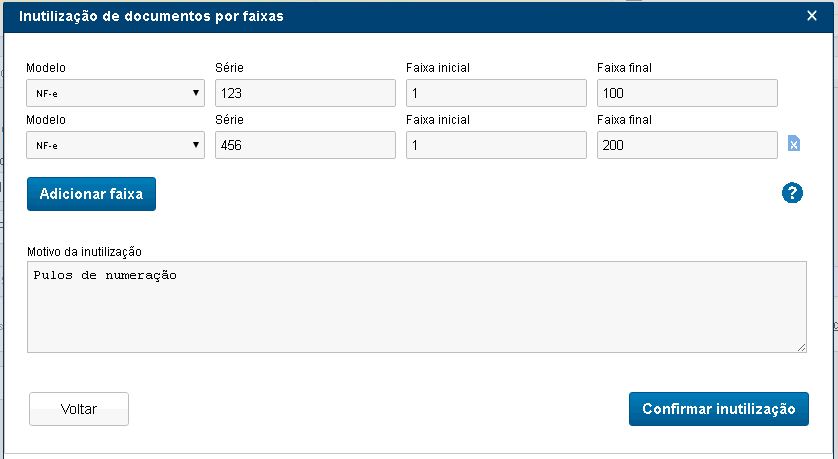This screenshot has width=838, height=459.
Task: Click the second row's Série label
Action: click(229, 120)
